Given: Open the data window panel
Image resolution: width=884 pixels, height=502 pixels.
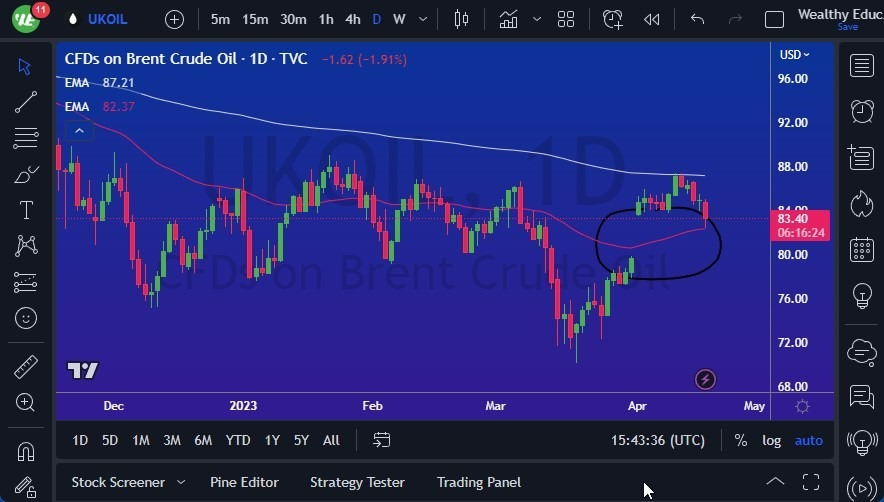Looking at the screenshot, I should pyautogui.click(x=861, y=157).
